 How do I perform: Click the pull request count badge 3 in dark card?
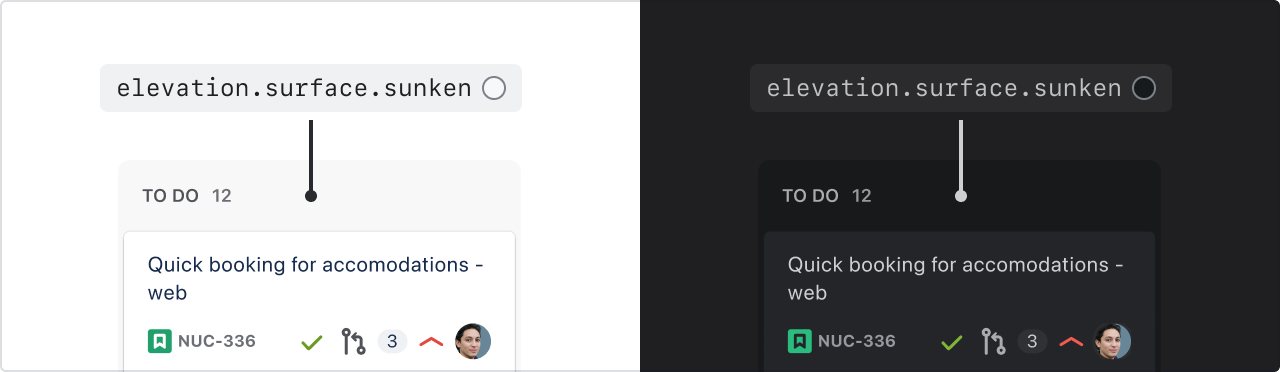click(x=1032, y=342)
